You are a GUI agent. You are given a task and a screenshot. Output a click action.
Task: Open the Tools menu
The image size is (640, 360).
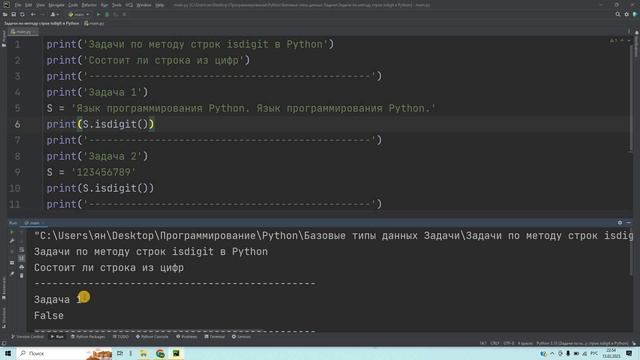click(117, 5)
